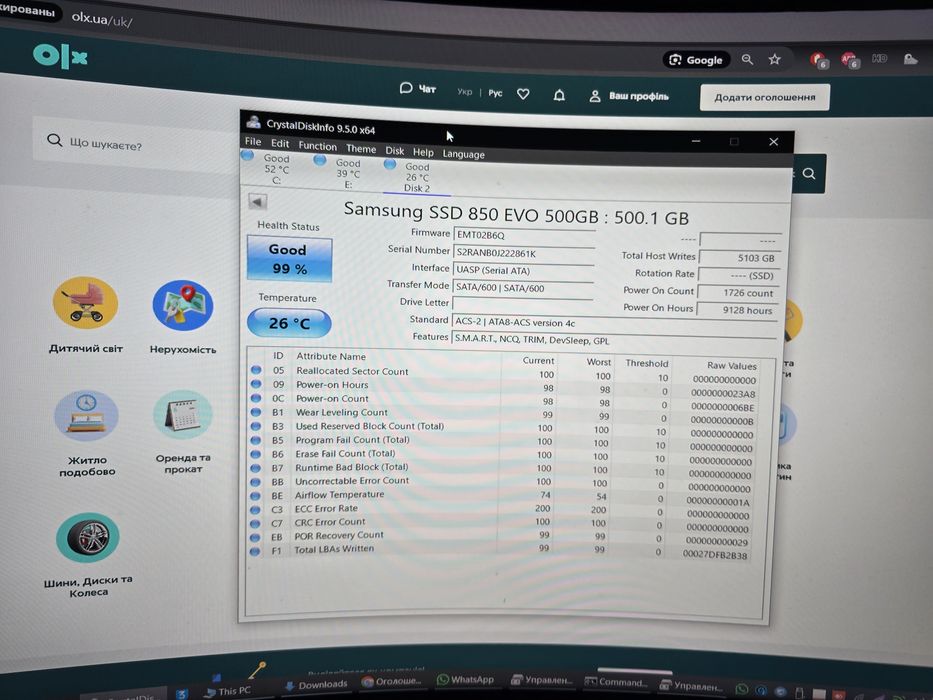933x700 pixels.
Task: Open the Оренда та прокат category
Action: point(183,432)
